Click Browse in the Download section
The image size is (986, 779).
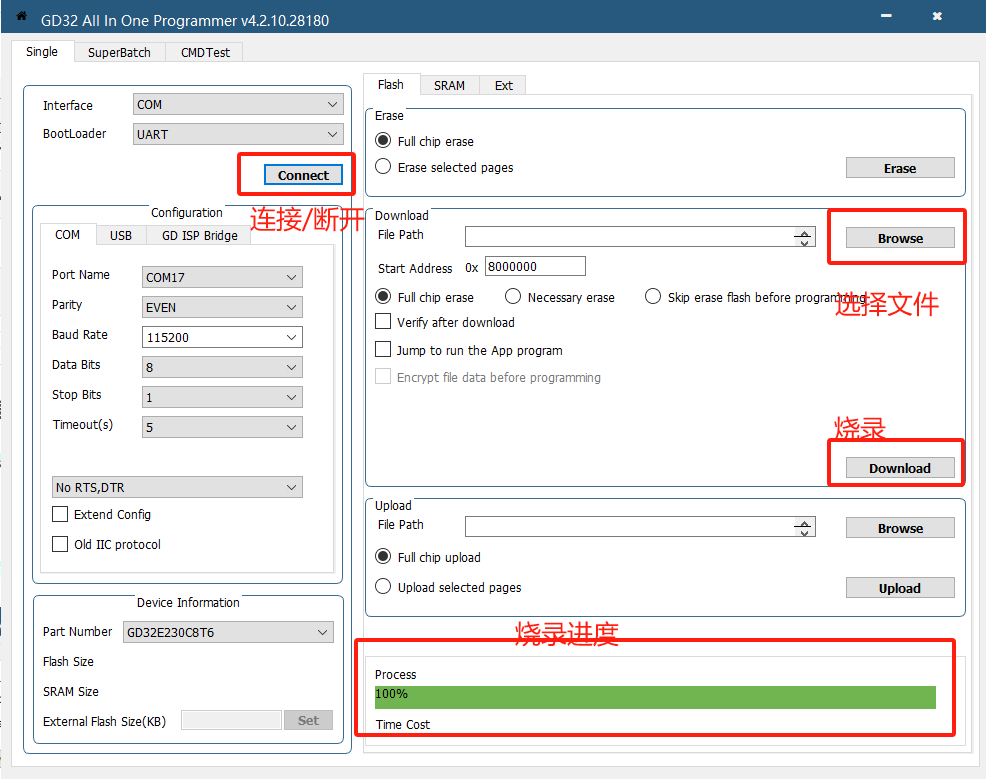pyautogui.click(x=900, y=238)
